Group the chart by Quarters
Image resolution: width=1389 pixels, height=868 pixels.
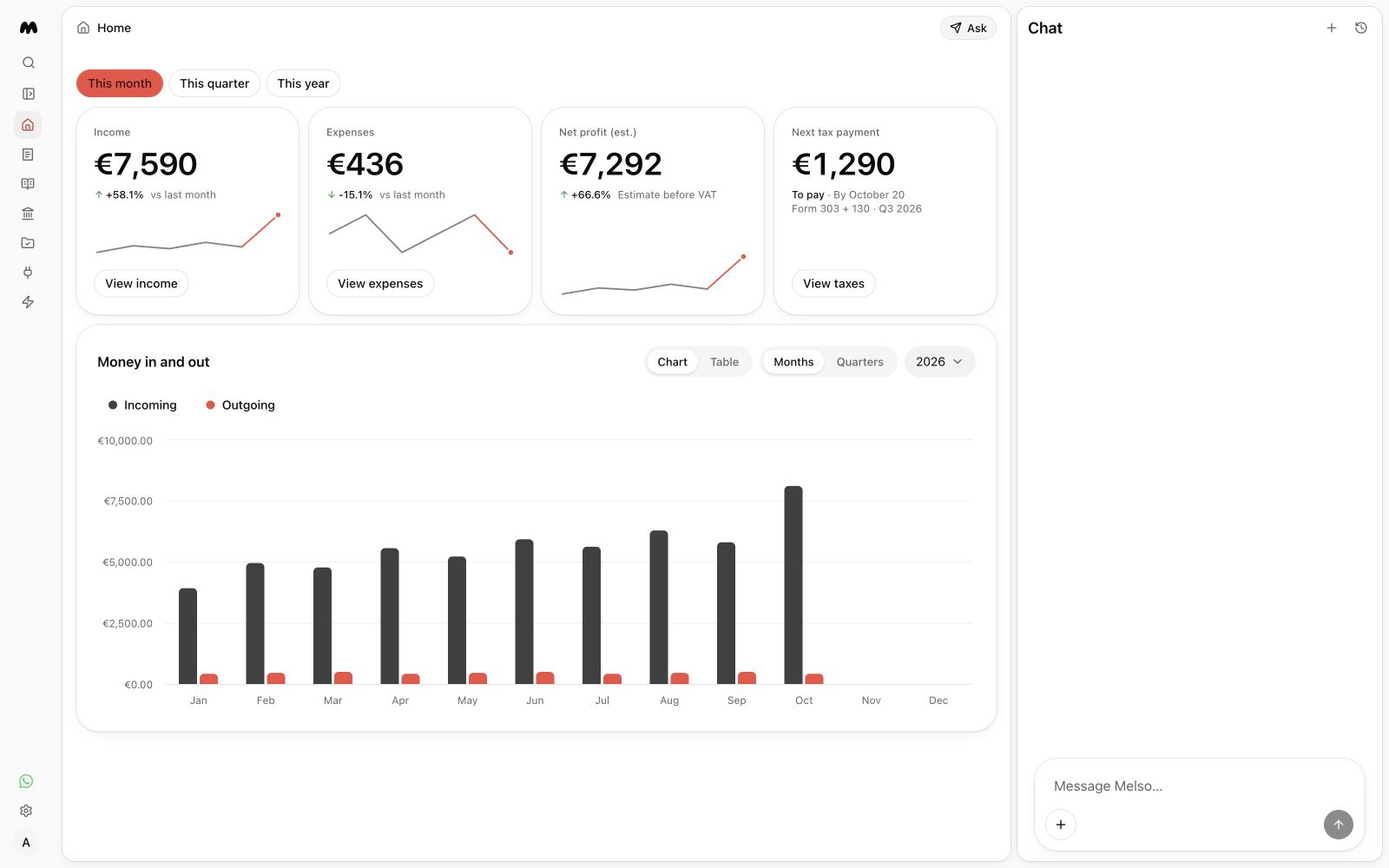[859, 362]
